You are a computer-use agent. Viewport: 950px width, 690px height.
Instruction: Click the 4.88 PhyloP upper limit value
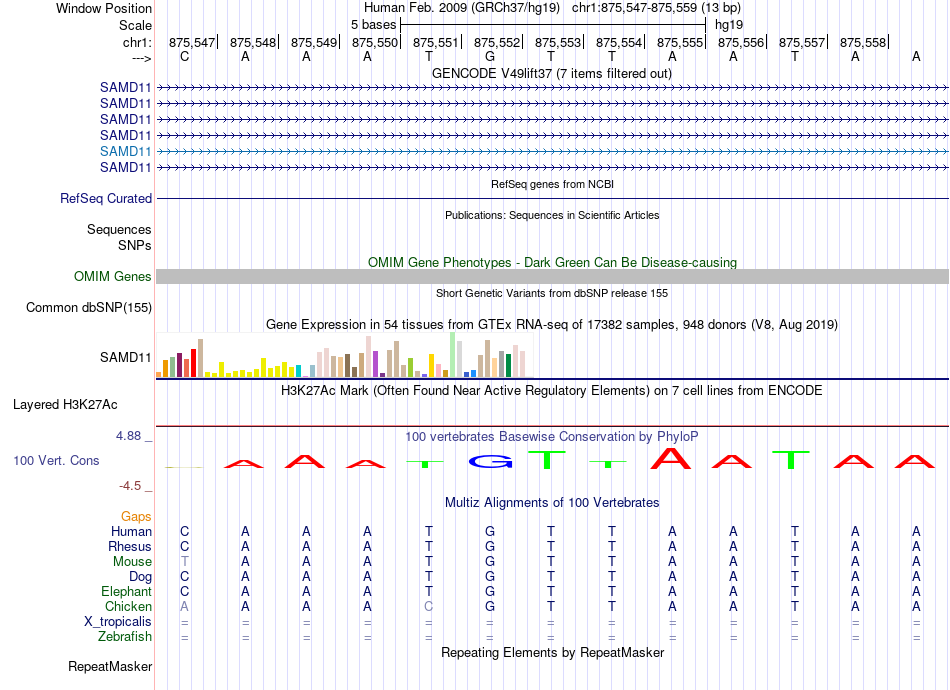point(128,436)
